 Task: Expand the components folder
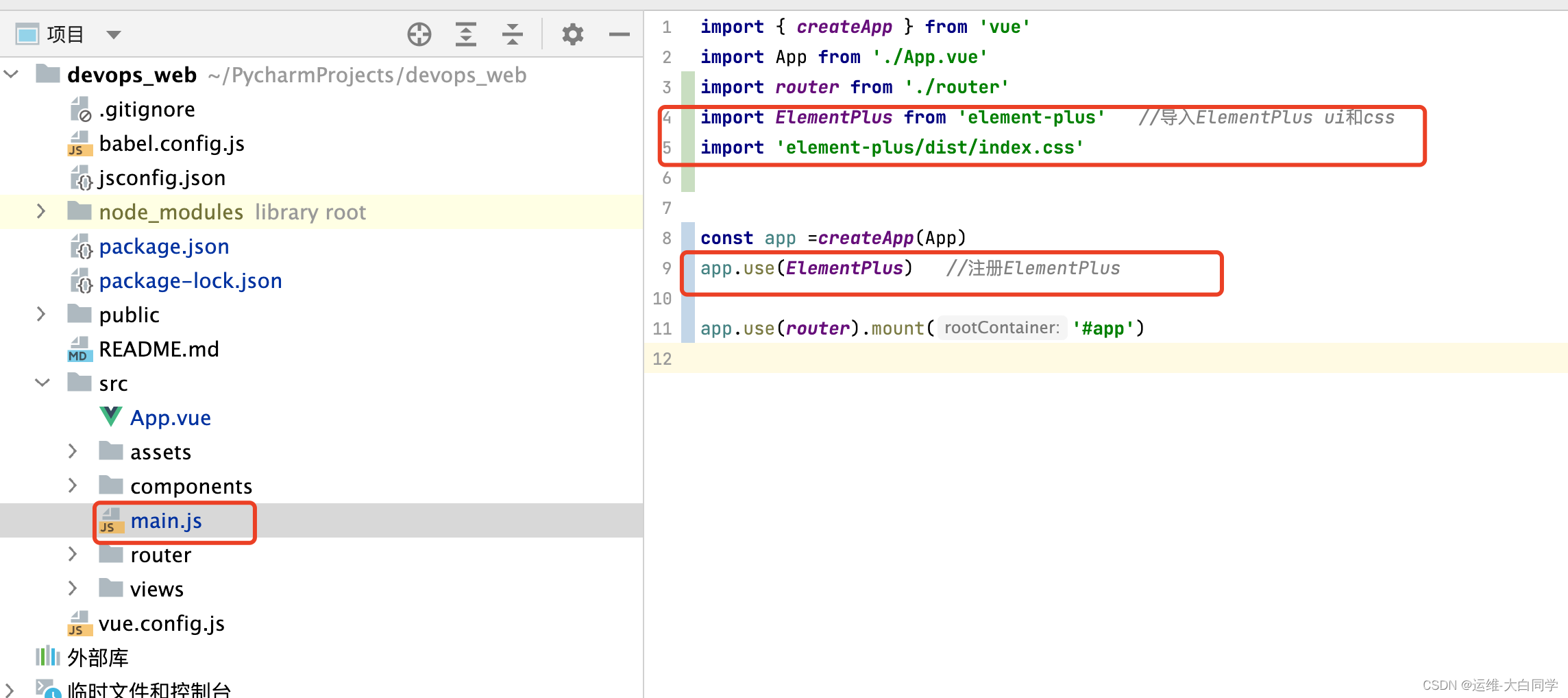tap(73, 485)
